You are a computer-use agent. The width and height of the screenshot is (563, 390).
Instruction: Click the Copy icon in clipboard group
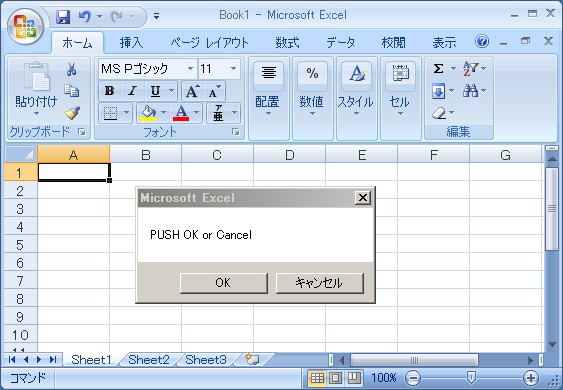pos(72,91)
